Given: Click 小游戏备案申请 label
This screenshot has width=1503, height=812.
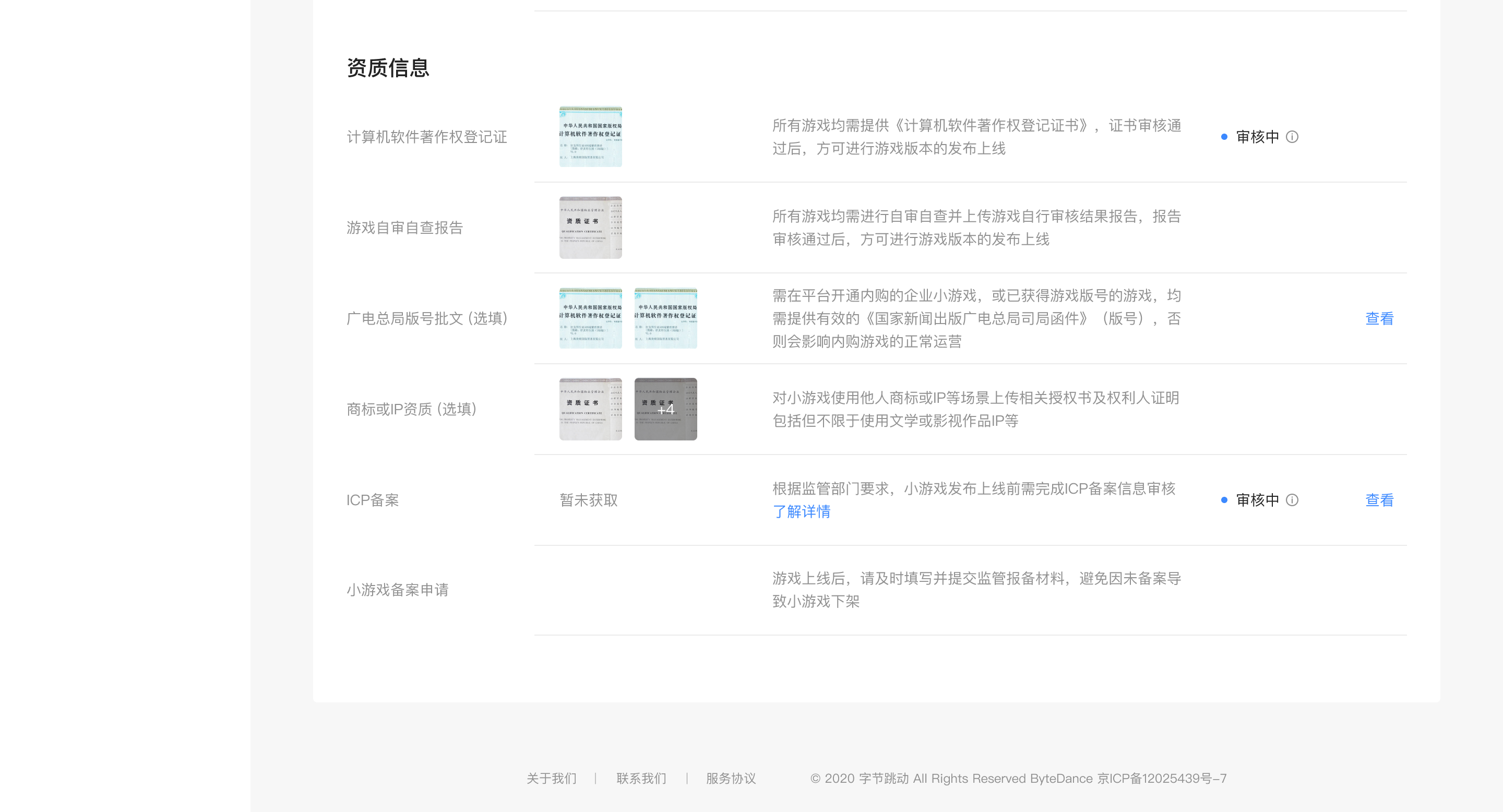Looking at the screenshot, I should (397, 590).
